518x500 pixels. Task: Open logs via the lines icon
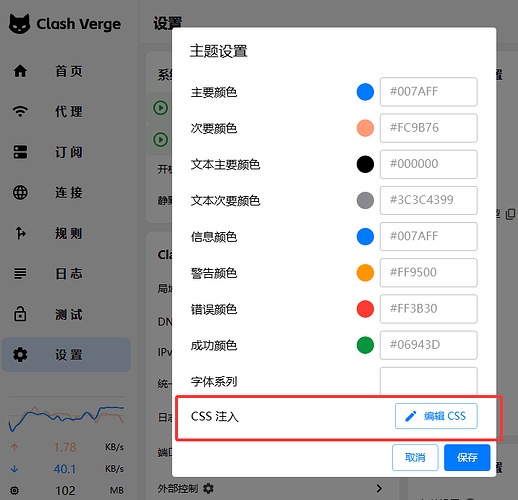click(x=20, y=273)
